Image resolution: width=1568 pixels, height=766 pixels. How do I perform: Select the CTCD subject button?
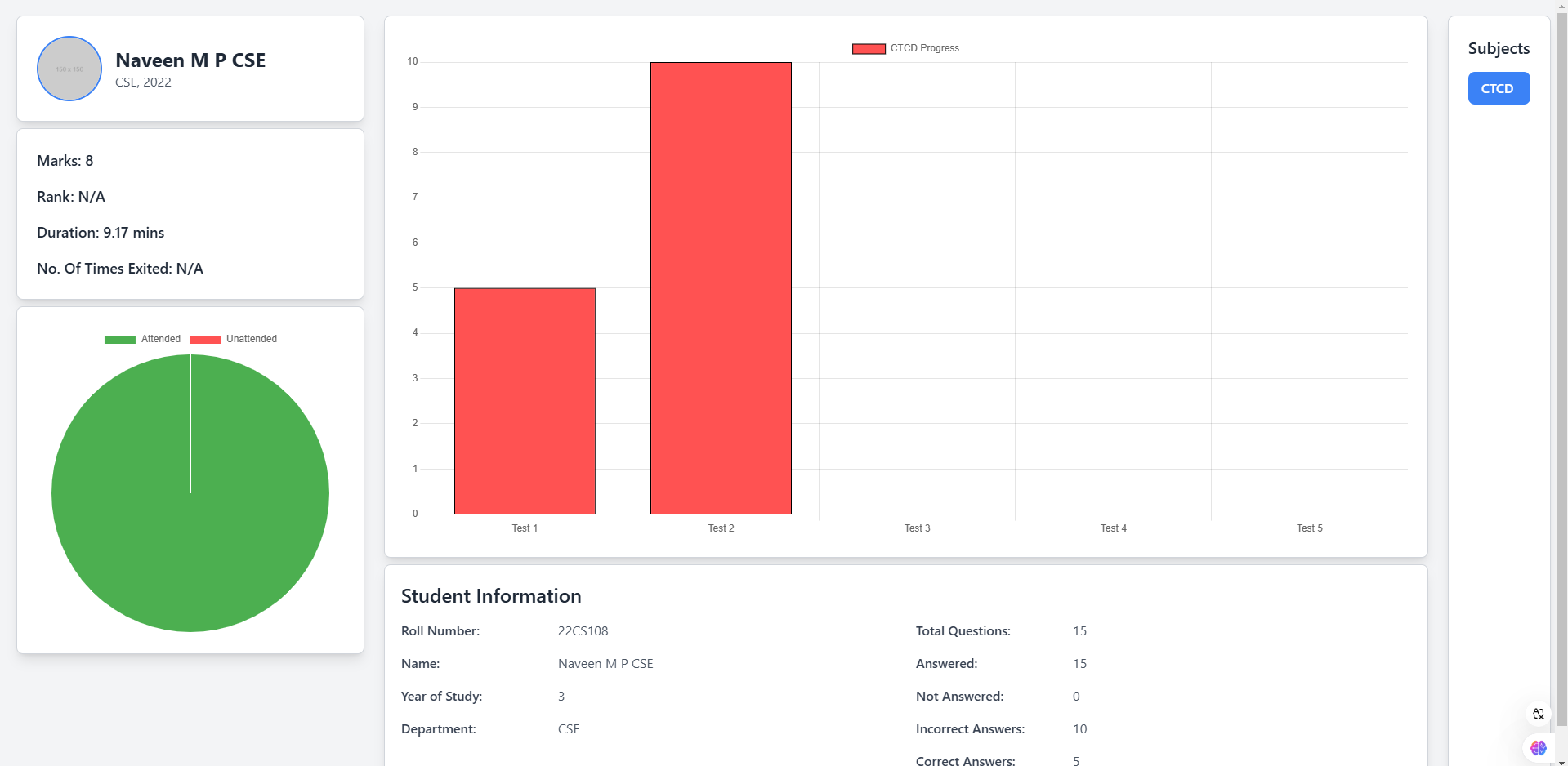pyautogui.click(x=1499, y=88)
